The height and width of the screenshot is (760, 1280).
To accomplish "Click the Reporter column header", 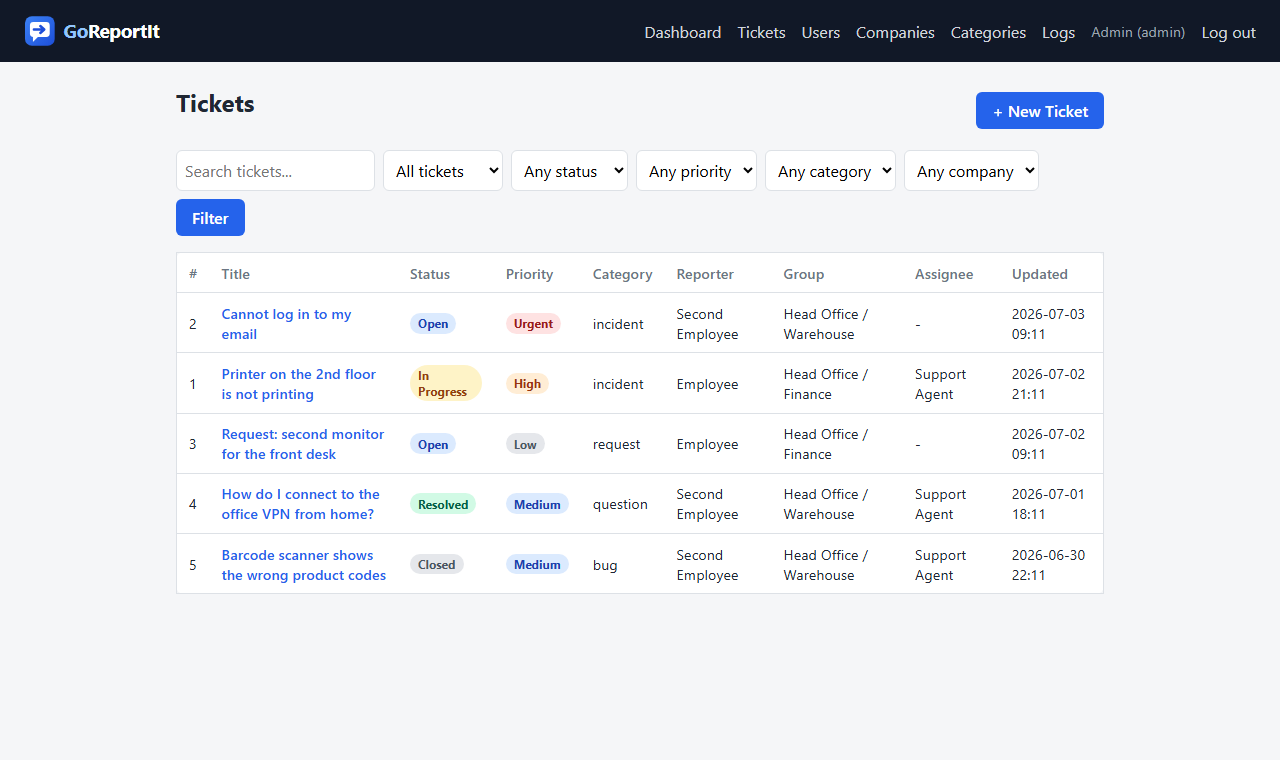I will click(x=705, y=274).
